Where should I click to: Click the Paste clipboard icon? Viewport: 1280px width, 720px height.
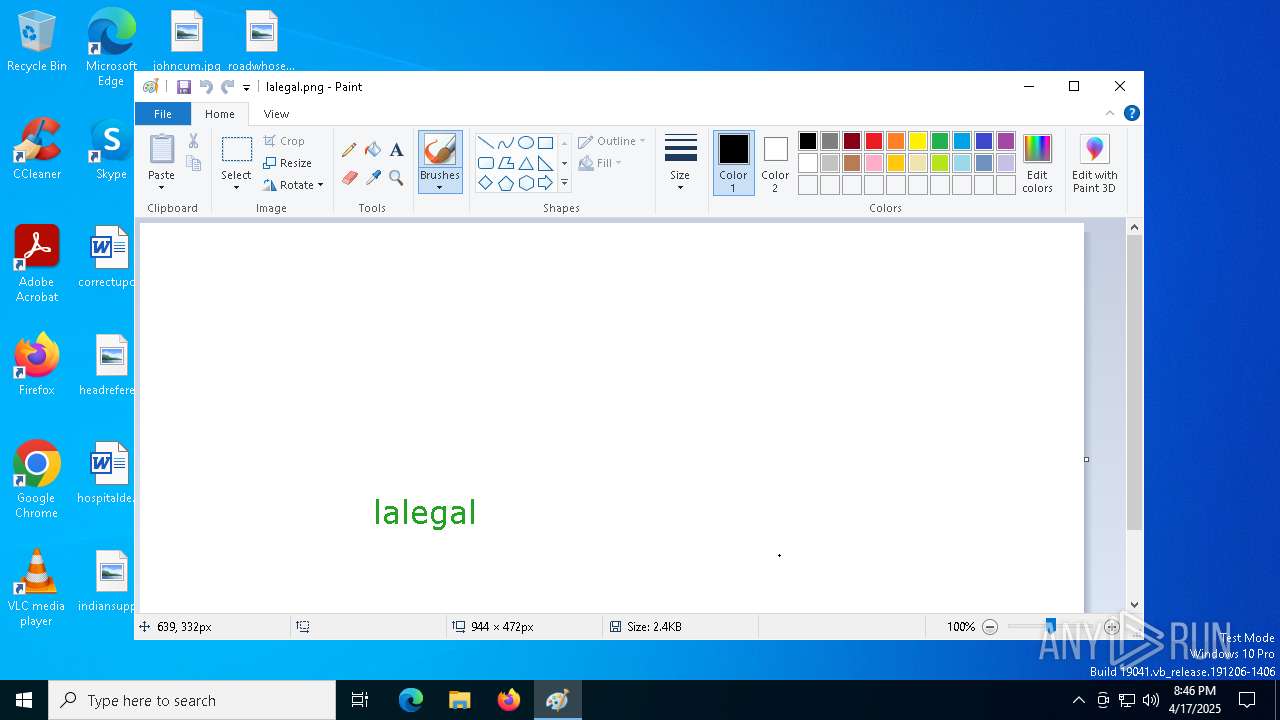pyautogui.click(x=161, y=149)
